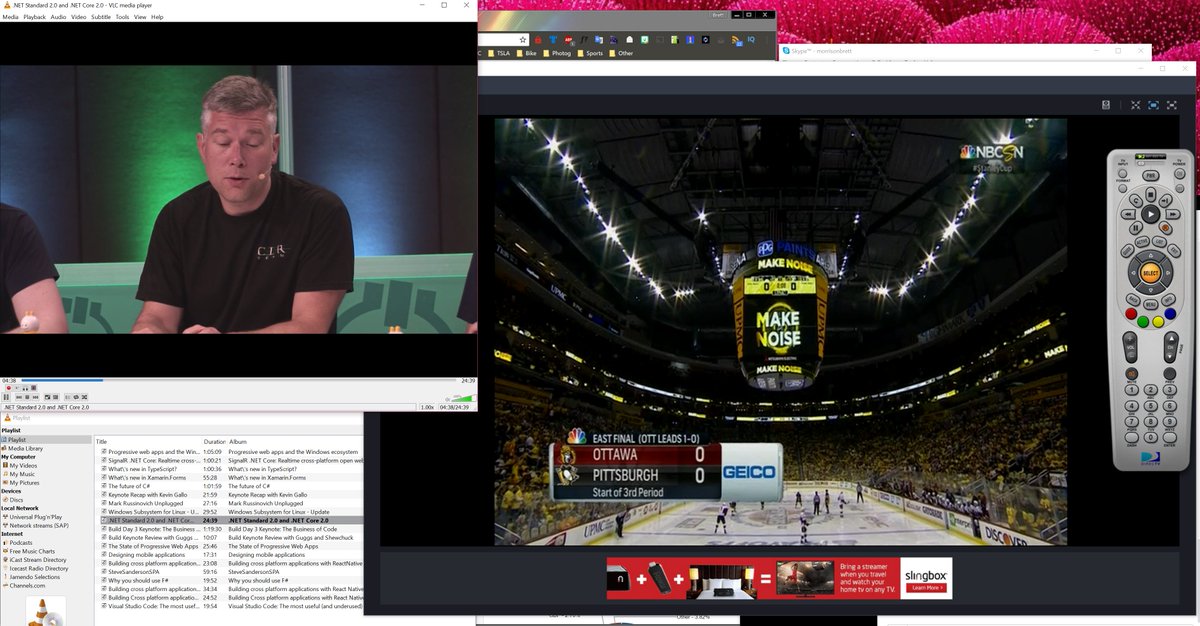Click Learn More in the Slingbox ad
Screen dimensions: 1200x626
point(925,588)
